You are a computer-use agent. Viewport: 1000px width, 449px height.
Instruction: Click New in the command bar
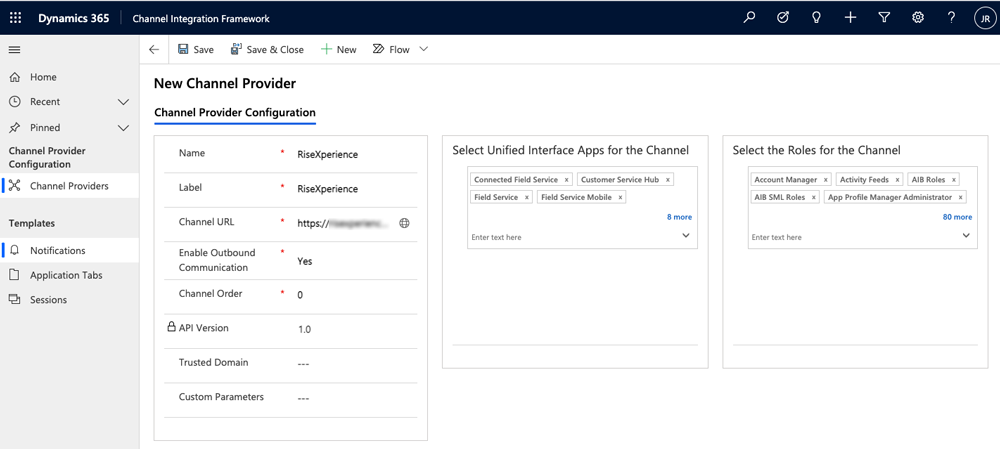339,50
